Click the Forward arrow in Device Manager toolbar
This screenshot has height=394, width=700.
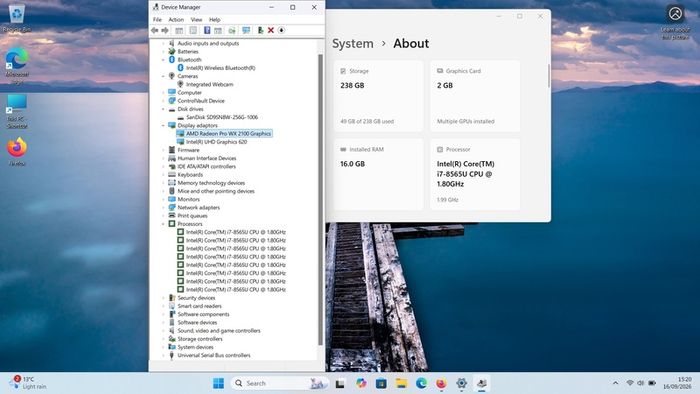click(x=165, y=30)
